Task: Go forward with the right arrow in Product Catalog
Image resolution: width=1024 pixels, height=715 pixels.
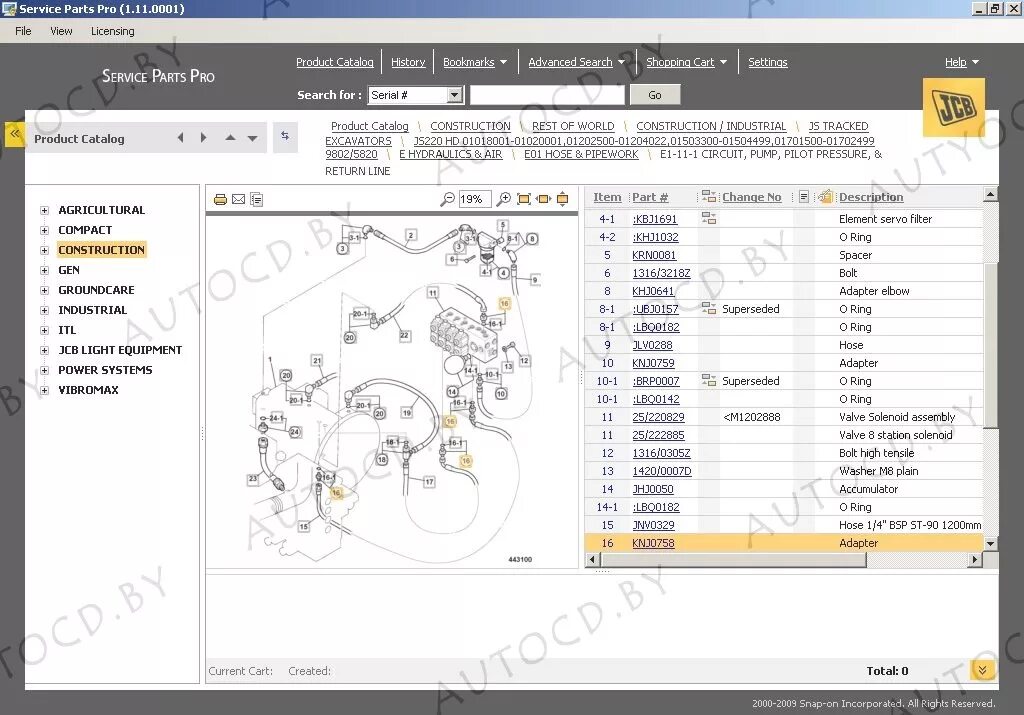Action: coord(204,138)
